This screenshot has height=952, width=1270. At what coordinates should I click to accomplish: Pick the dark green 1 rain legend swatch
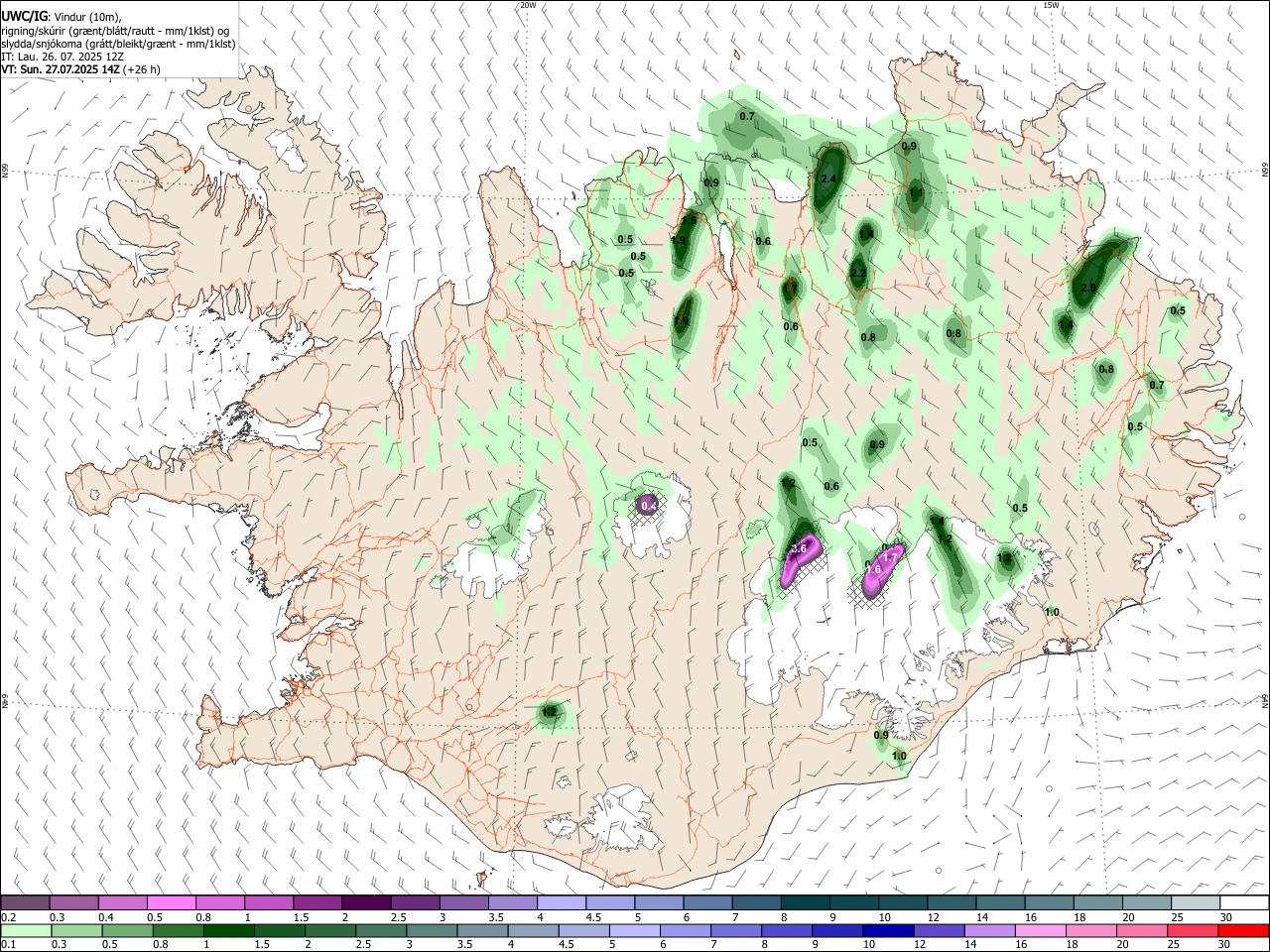coord(228,931)
